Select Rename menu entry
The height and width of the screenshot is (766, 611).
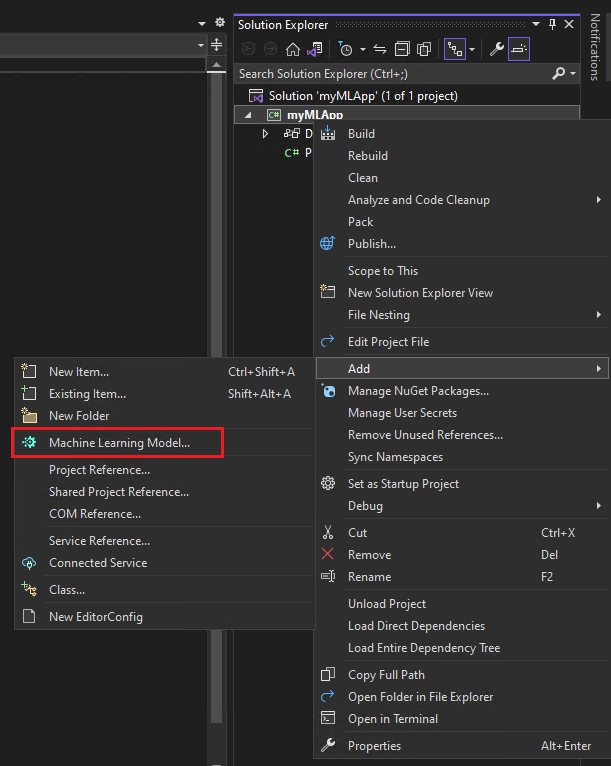coord(462,577)
